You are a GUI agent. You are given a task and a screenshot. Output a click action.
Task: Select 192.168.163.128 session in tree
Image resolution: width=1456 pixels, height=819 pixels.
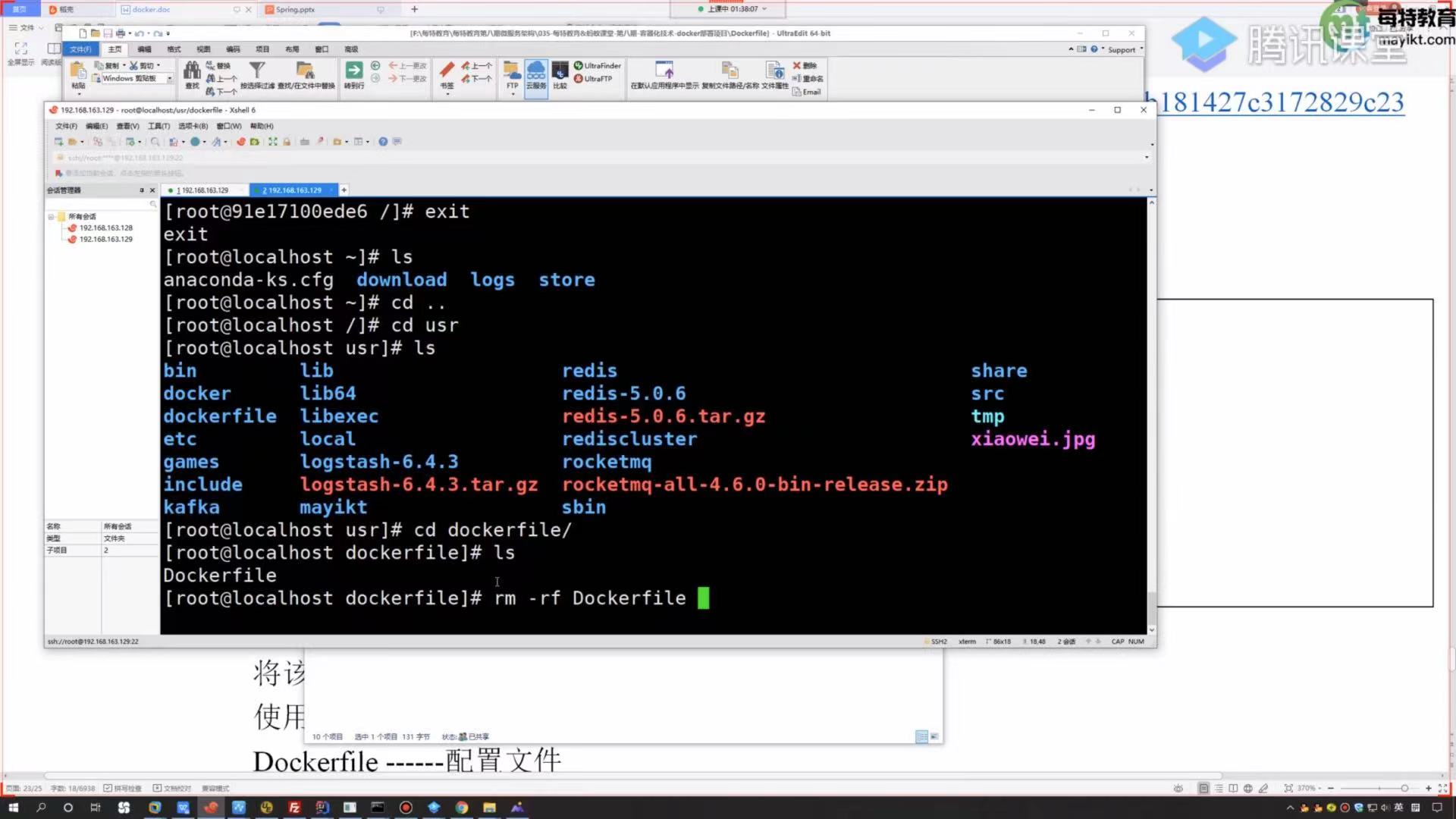[105, 228]
